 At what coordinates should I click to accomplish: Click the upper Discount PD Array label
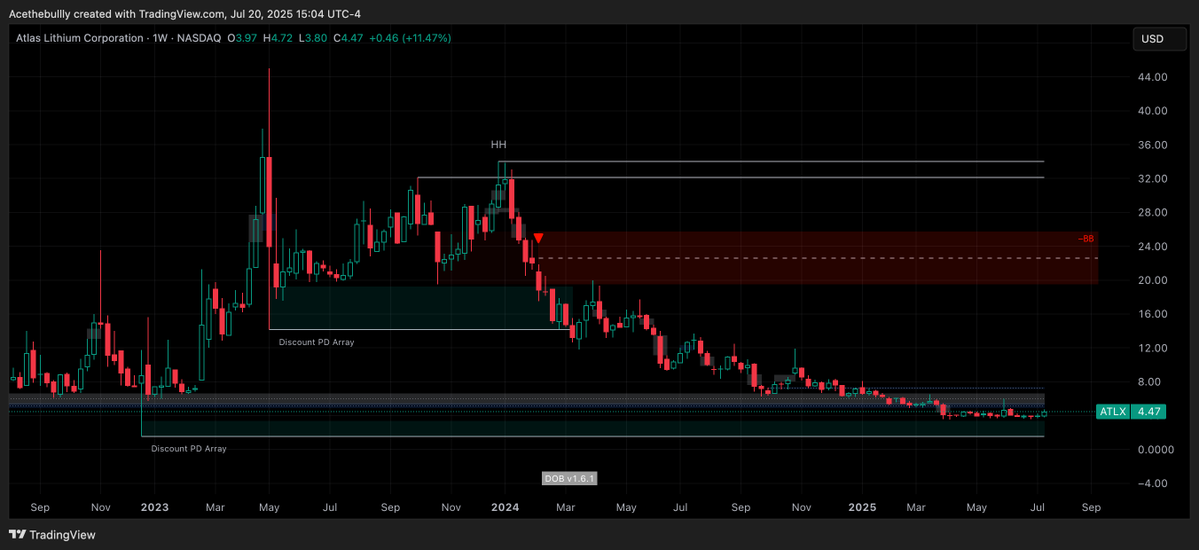point(317,342)
